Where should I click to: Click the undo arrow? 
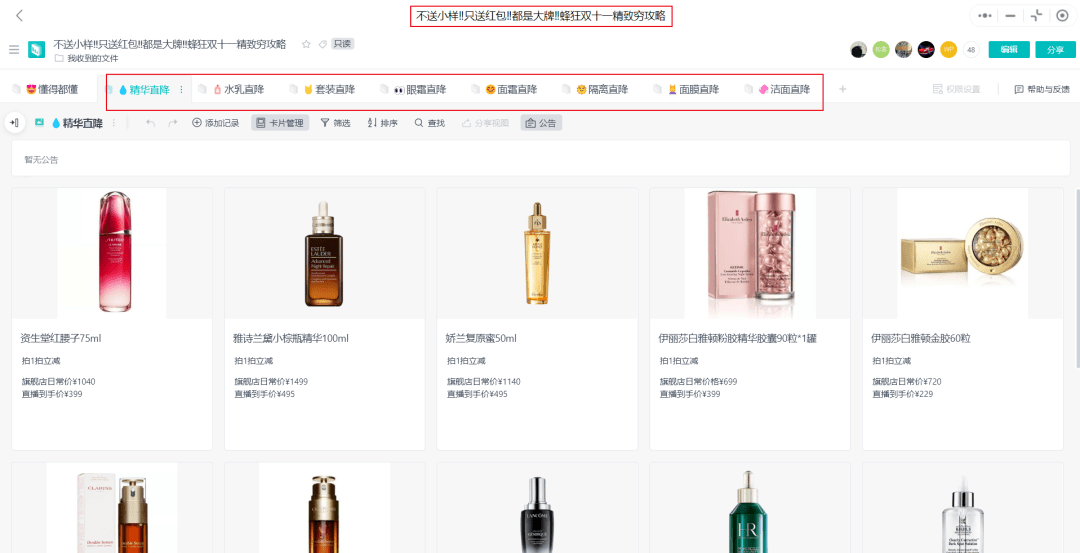coord(151,123)
